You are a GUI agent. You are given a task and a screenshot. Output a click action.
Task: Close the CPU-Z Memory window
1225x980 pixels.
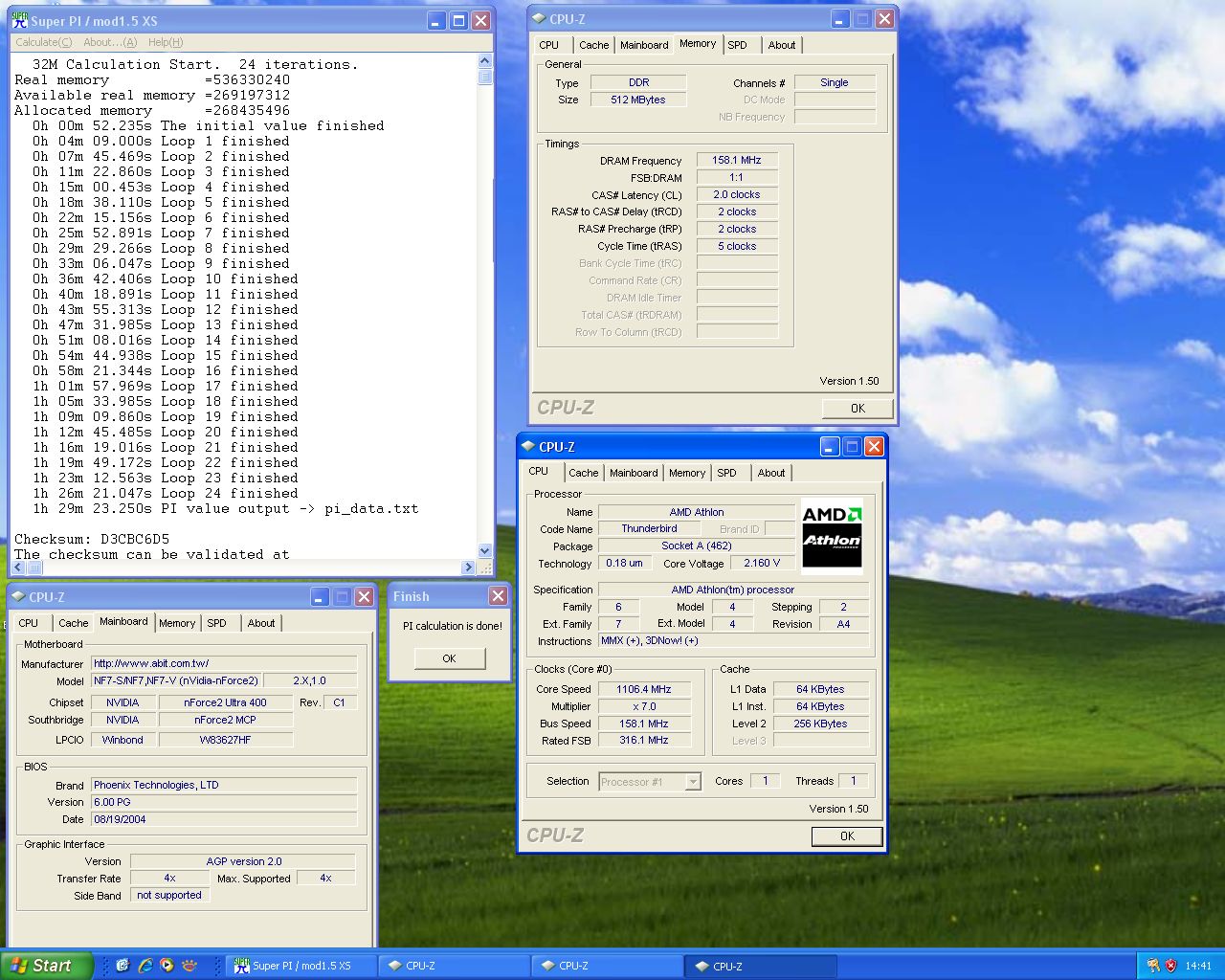point(884,18)
